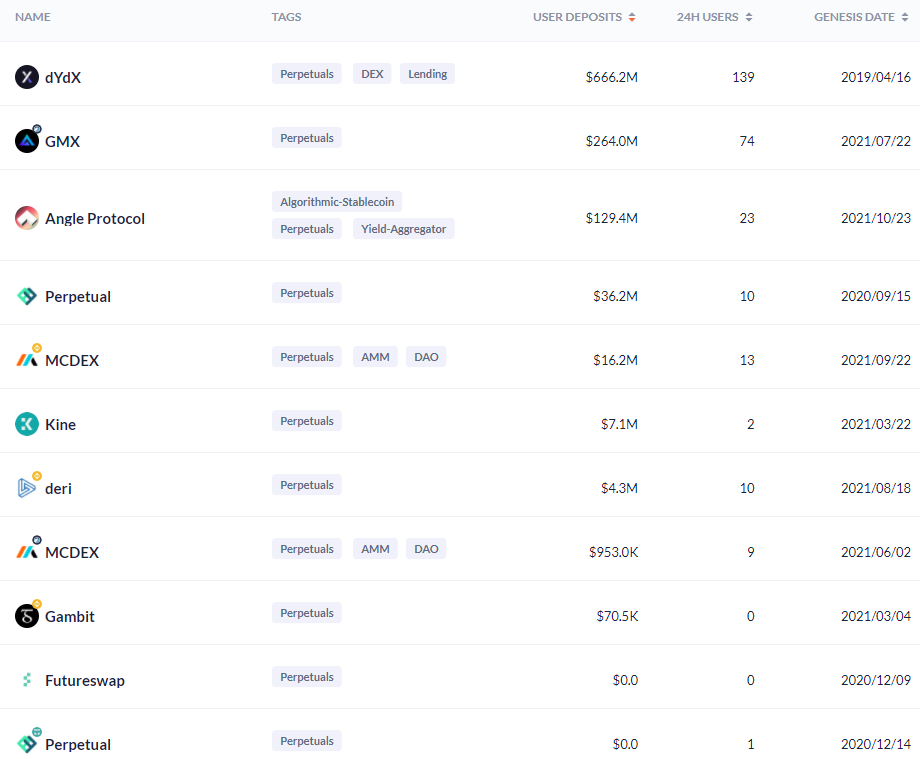Open deri via its logo icon
920x759 pixels.
coord(27,488)
